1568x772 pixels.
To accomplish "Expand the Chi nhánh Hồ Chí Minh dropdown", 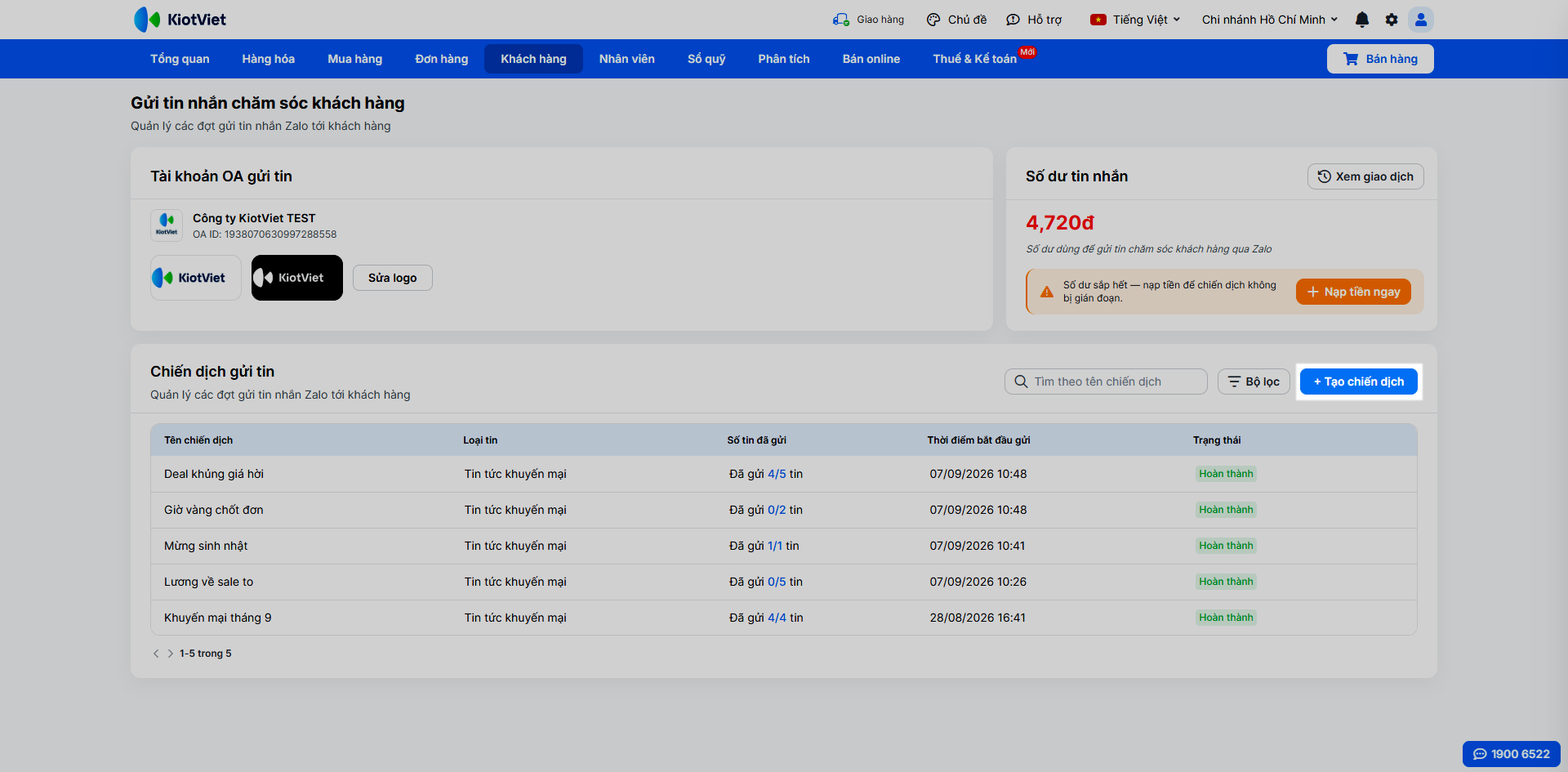I will coord(1270,20).
